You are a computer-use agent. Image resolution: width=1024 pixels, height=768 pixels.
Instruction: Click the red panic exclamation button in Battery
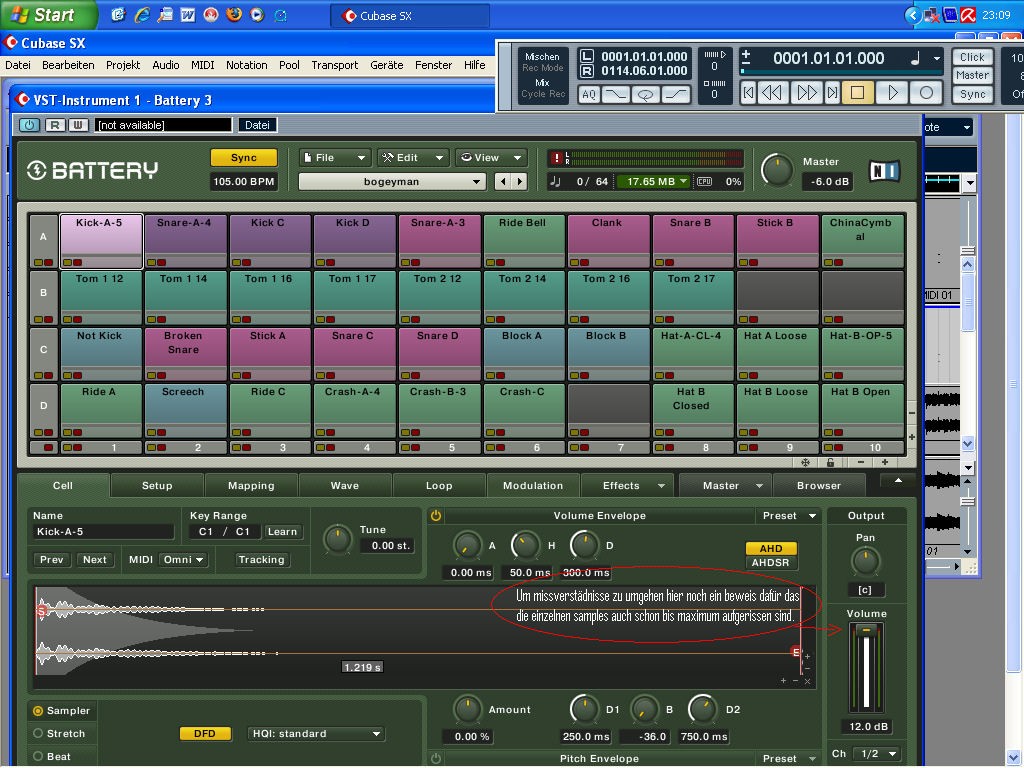pyautogui.click(x=556, y=158)
